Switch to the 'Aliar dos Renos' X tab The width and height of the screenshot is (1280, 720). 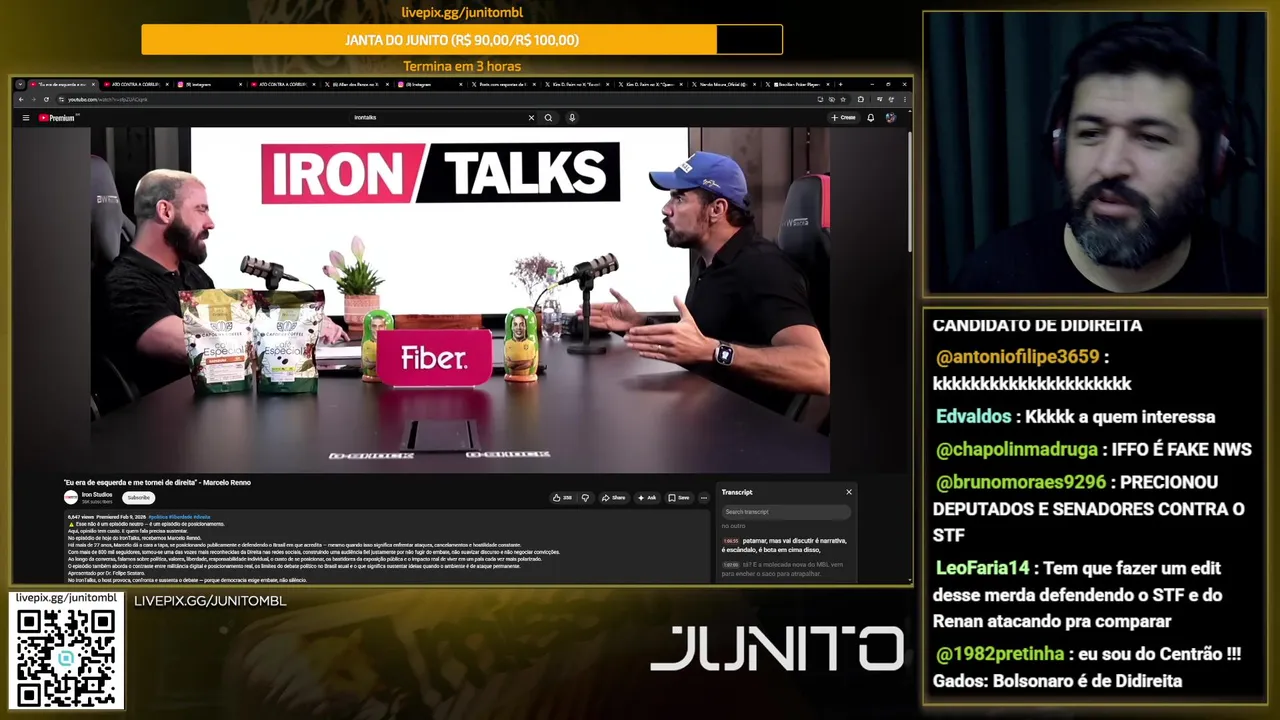(358, 85)
